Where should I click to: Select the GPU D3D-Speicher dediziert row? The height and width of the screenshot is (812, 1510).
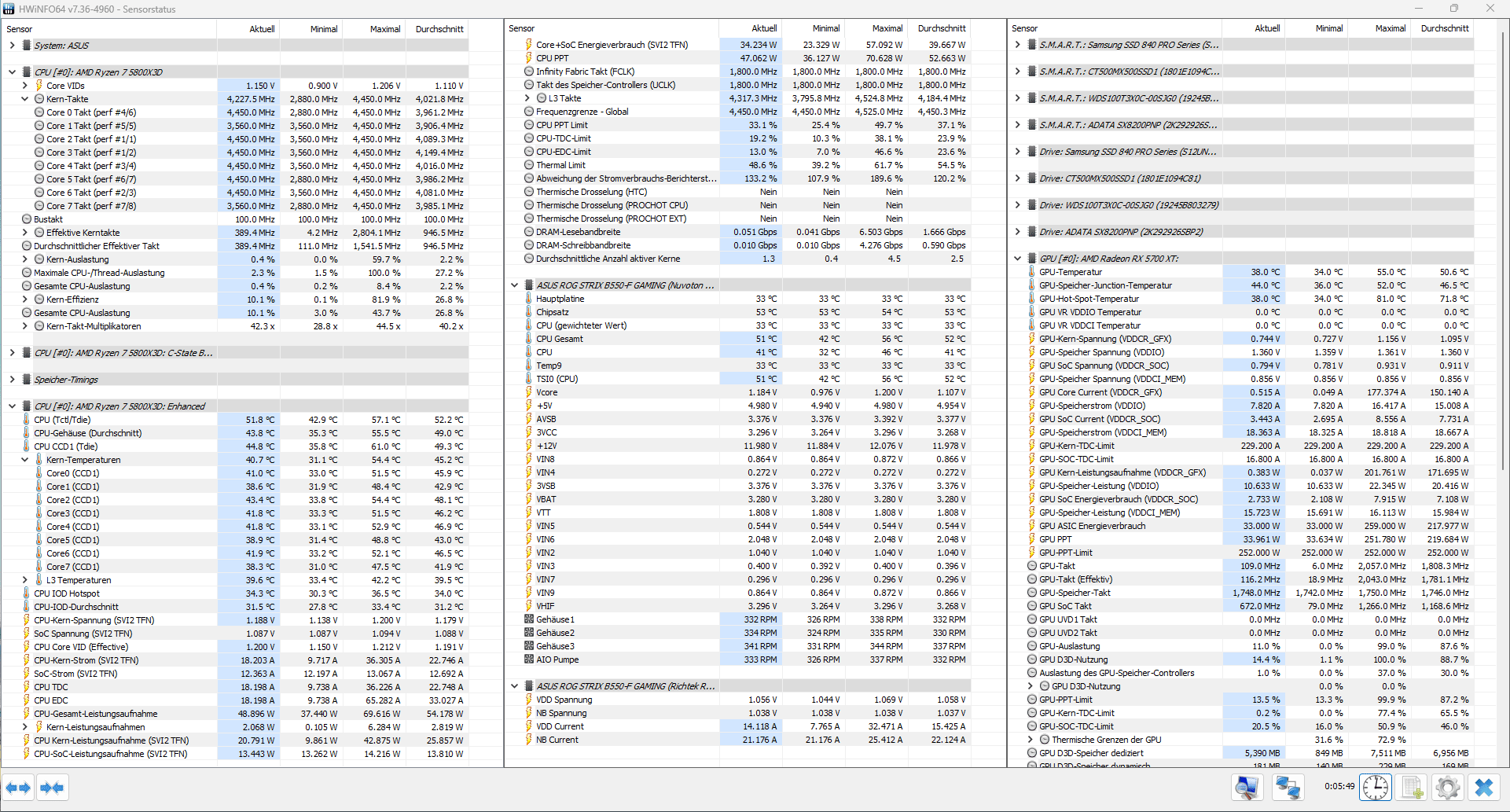pos(1240,753)
